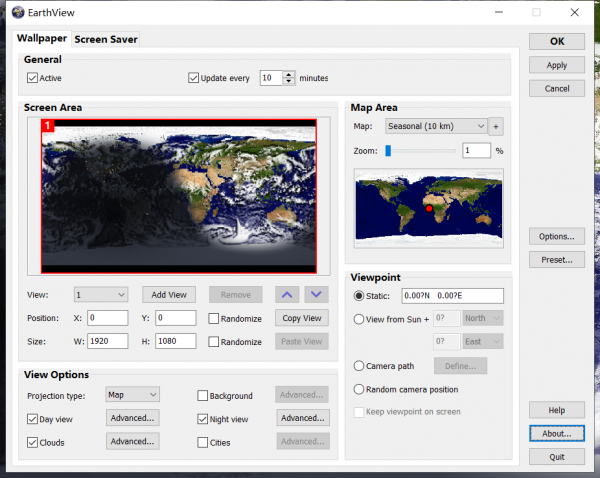Click the EarthView globe icon in title bar
This screenshot has height=478, width=600.
point(18,12)
